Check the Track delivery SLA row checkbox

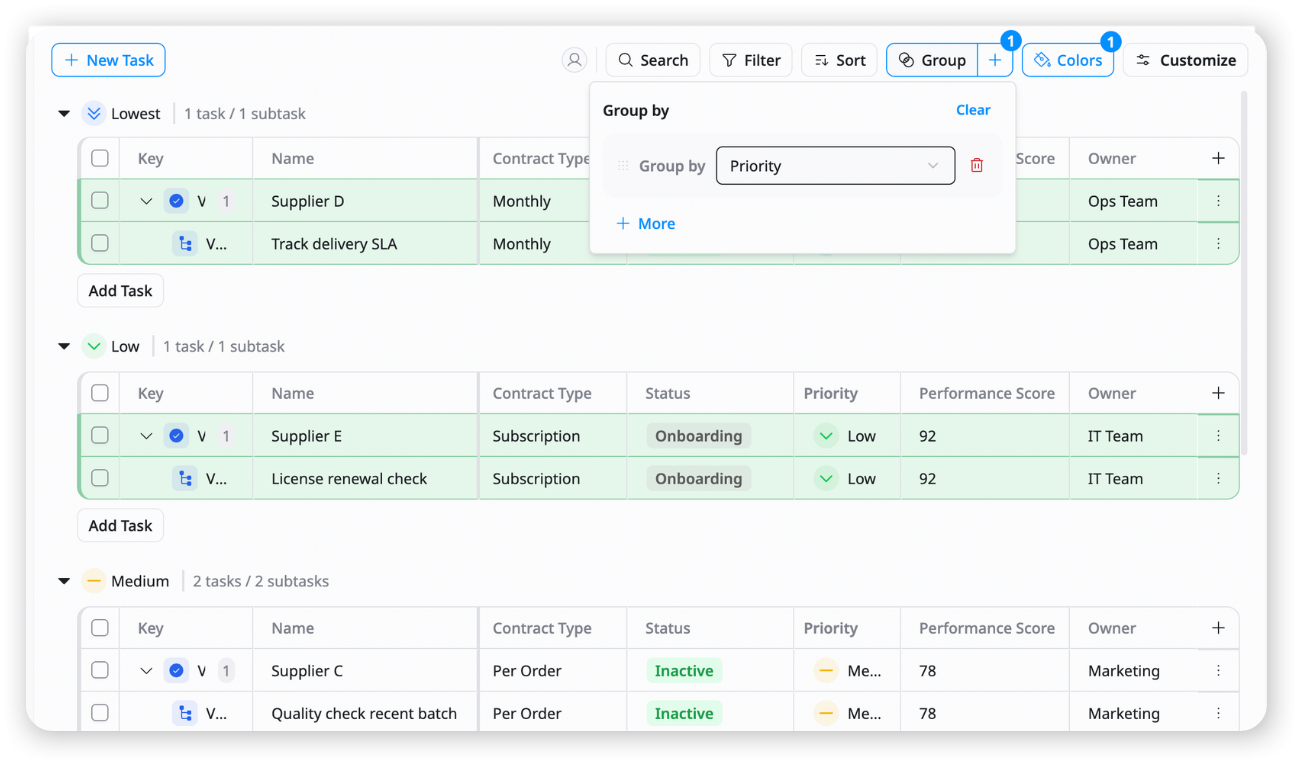coord(100,243)
